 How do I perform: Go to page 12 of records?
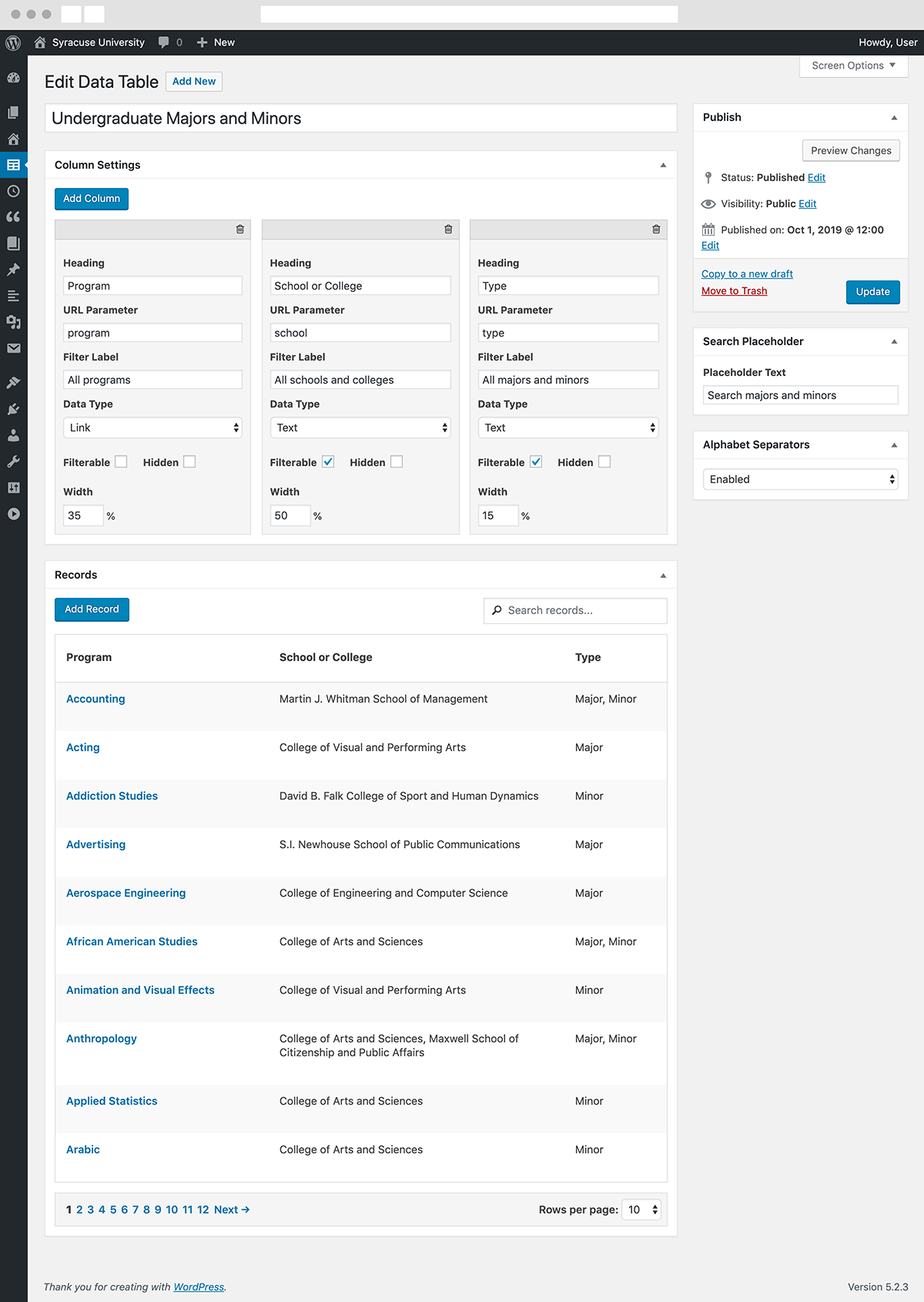tap(203, 1210)
